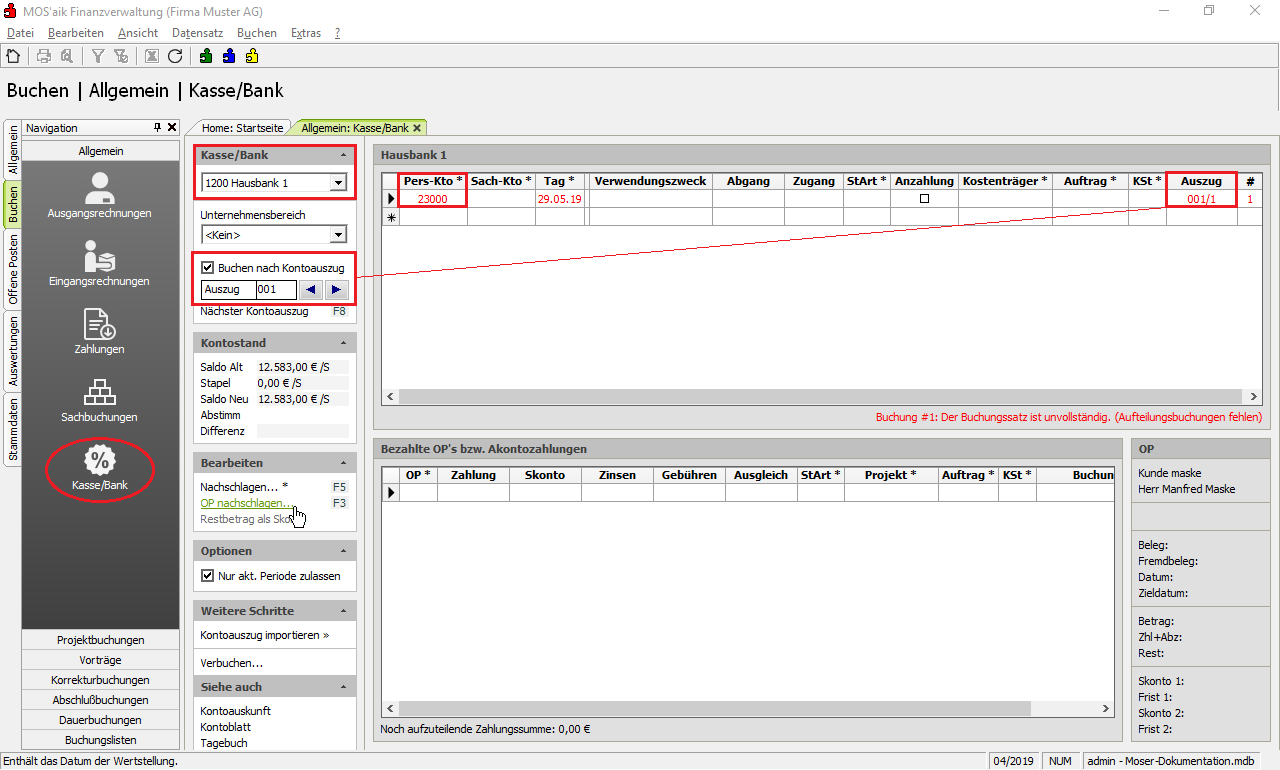Click the yellow puzzle piece icon
The width and height of the screenshot is (1280, 770).
pyautogui.click(x=252, y=56)
